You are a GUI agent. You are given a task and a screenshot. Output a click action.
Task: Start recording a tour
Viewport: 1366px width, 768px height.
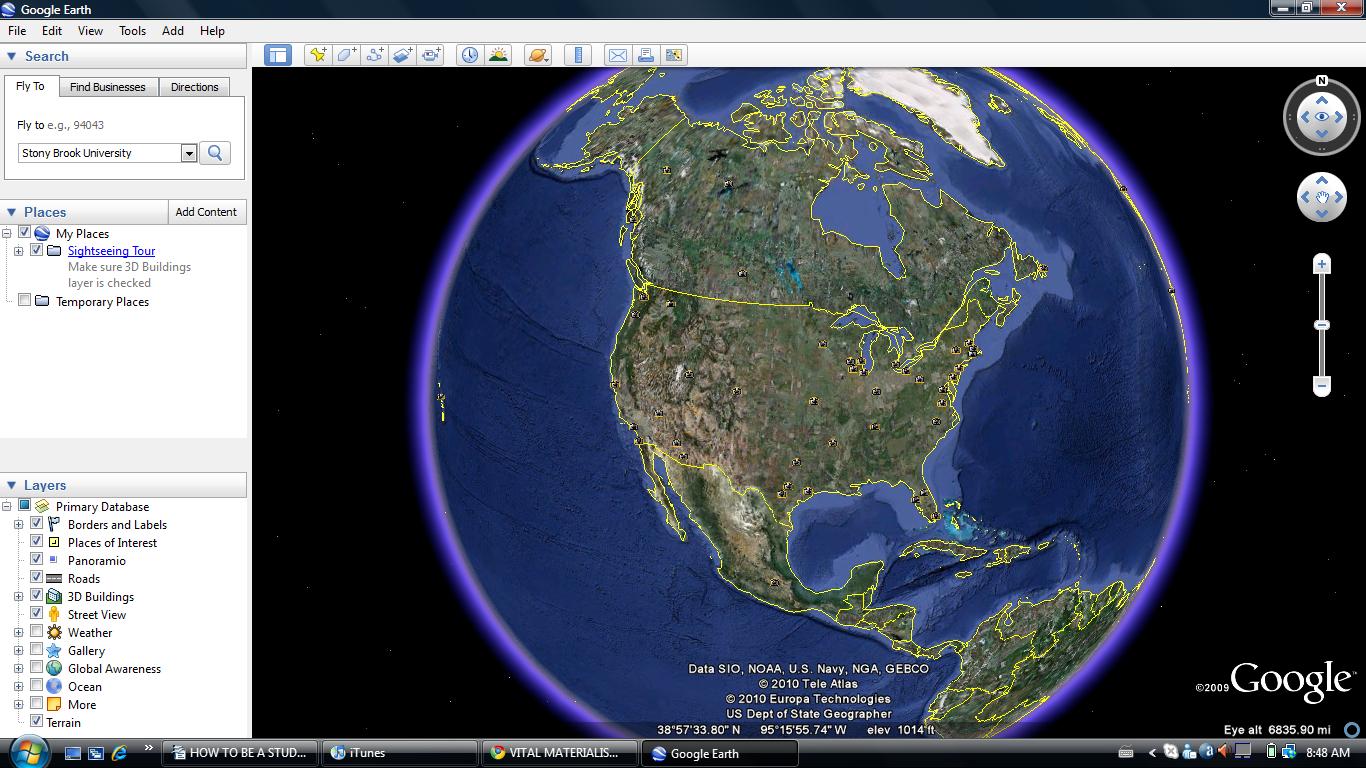click(430, 55)
